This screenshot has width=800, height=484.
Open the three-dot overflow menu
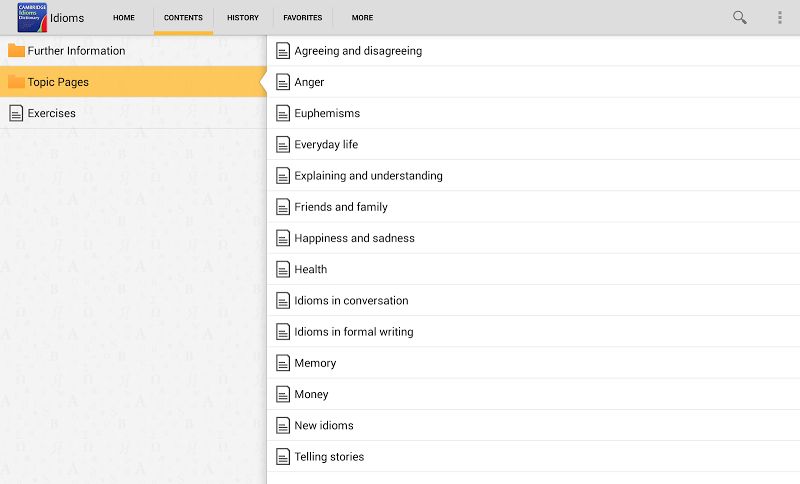pos(780,18)
